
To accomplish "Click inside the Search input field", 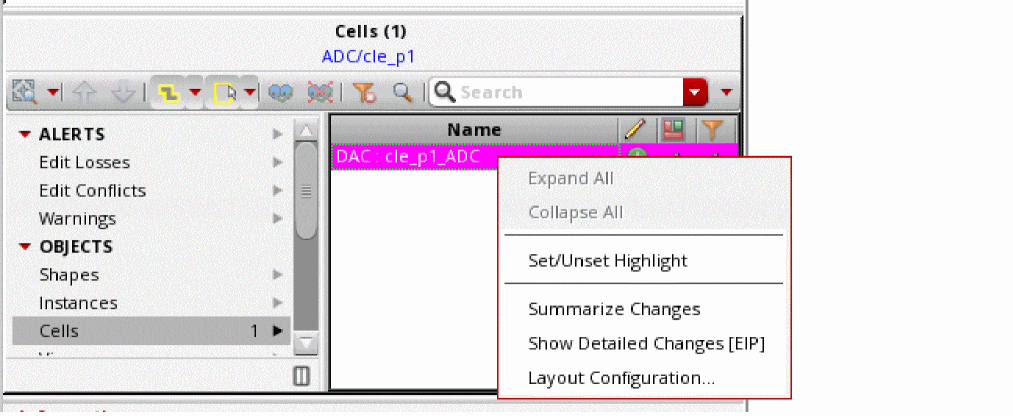I will 569,92.
